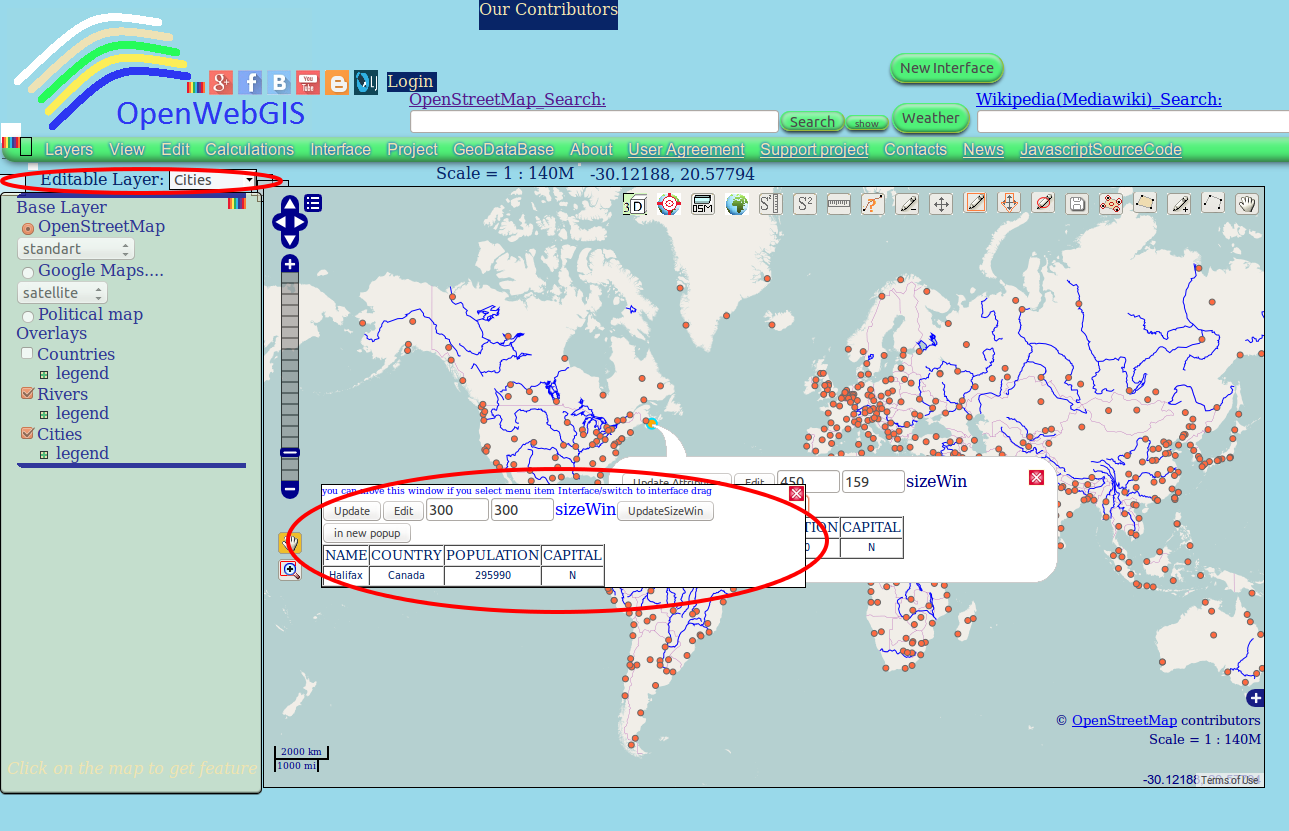Open the LiveJournal social icon

366,83
